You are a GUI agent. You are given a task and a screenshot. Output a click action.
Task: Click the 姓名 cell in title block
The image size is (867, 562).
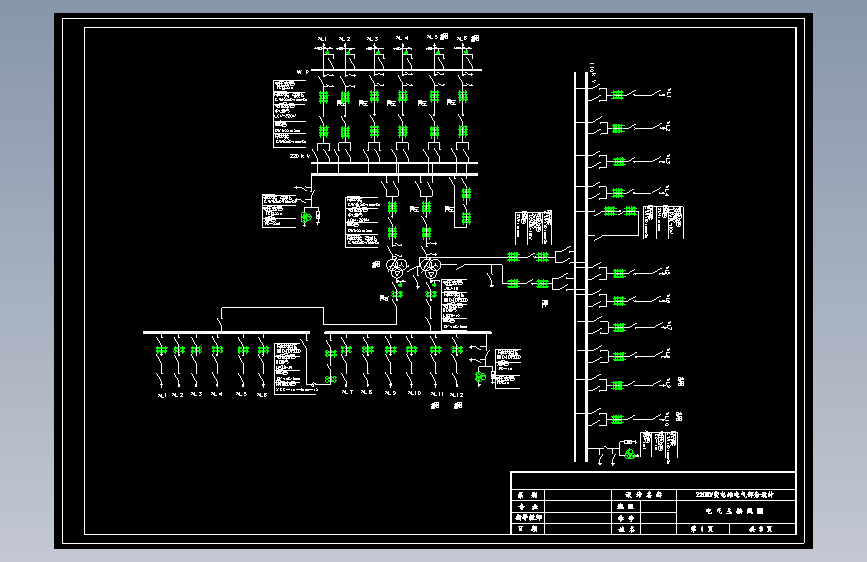coord(626,529)
